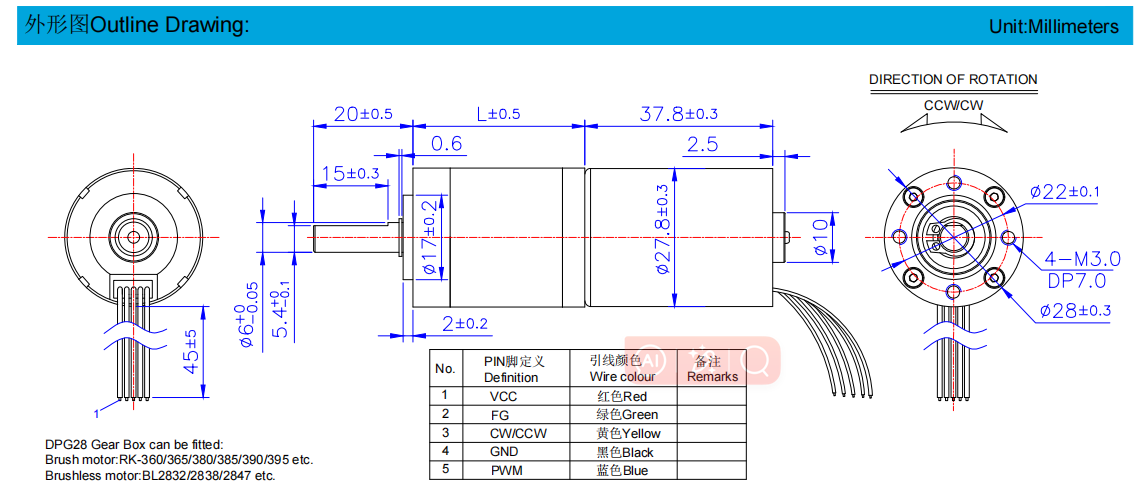Click the DIRECTION OF ROTATION heading
The image size is (1138, 489).
pyautogui.click(x=952, y=80)
